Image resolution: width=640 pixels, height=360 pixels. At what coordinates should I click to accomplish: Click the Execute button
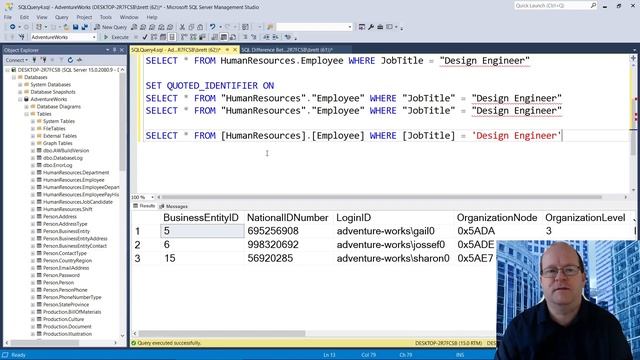pos(116,37)
